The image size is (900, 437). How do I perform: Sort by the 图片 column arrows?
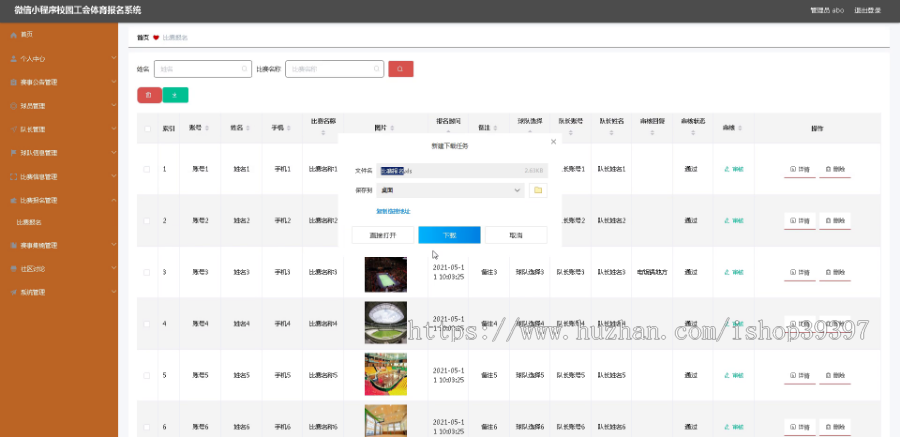(x=392, y=128)
